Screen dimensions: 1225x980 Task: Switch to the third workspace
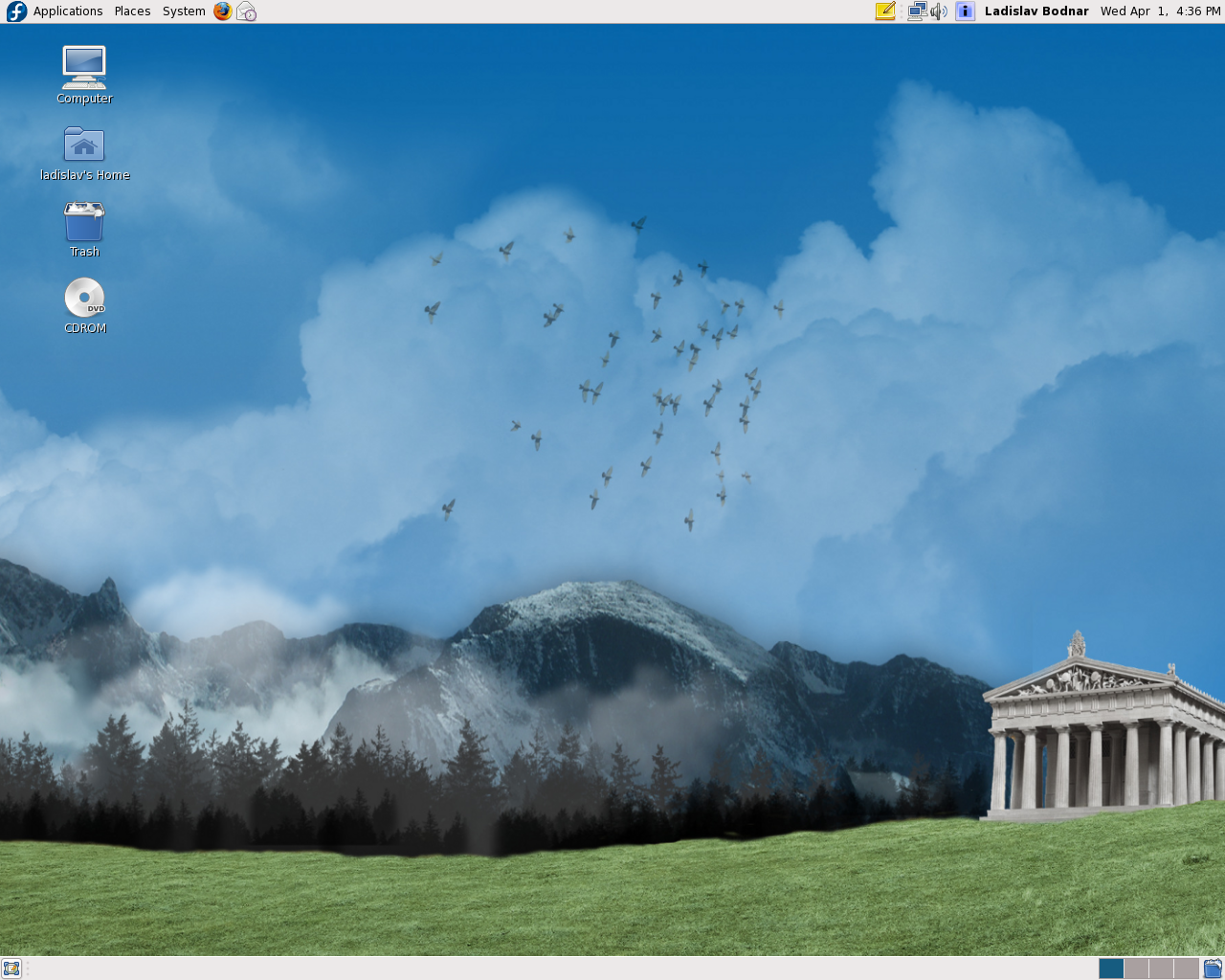tap(1161, 969)
